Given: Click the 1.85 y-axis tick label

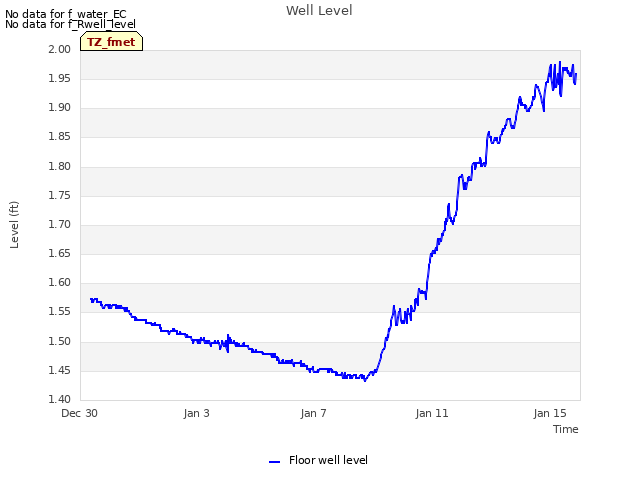Looking at the screenshot, I should tap(60, 136).
